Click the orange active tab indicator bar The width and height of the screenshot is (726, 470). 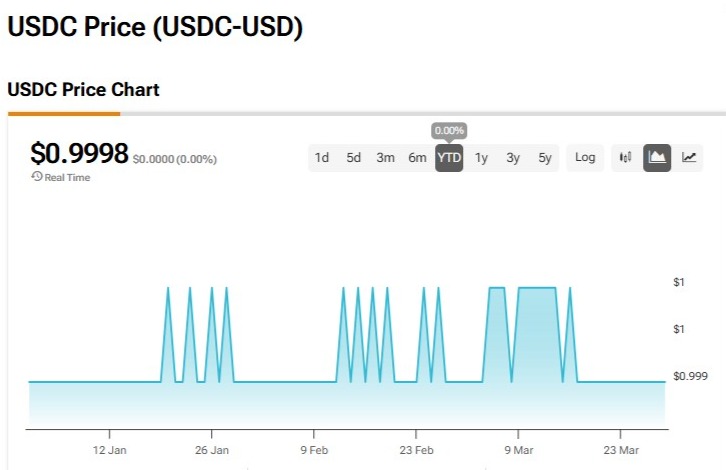64,113
